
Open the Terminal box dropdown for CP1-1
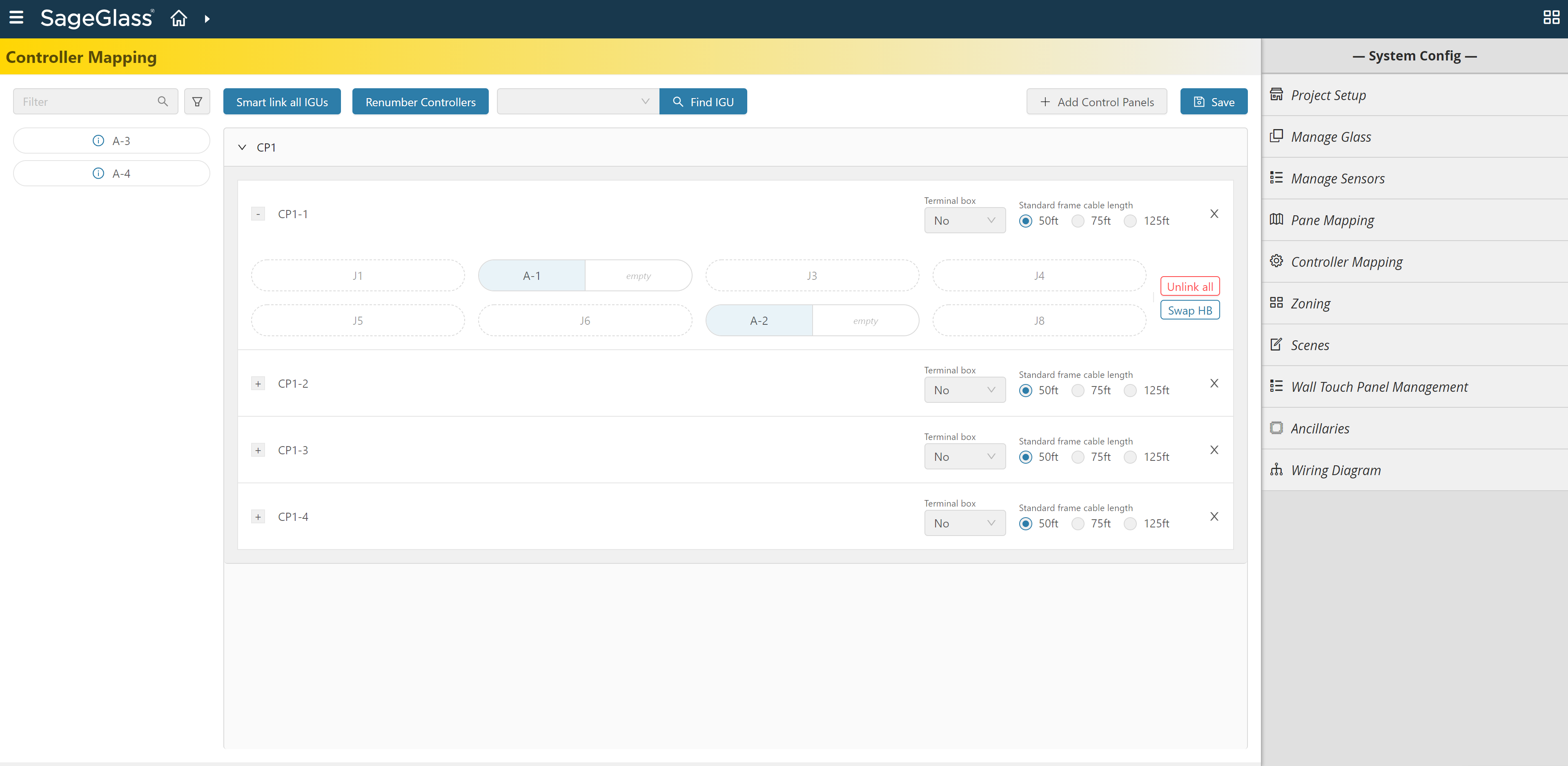[965, 221]
